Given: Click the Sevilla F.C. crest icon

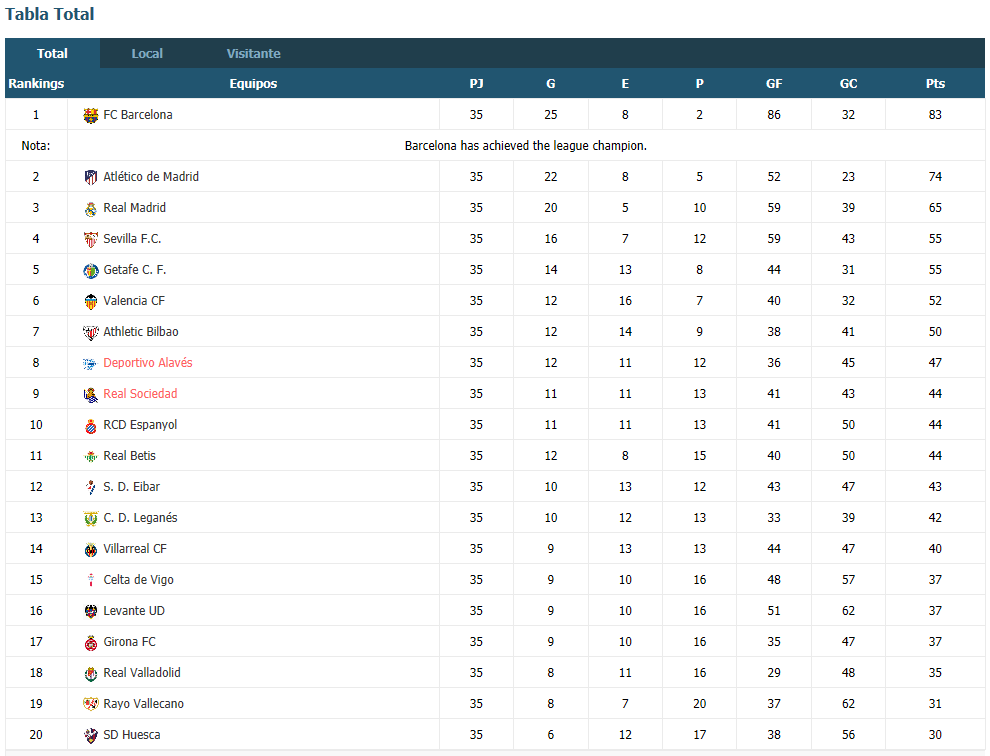Looking at the screenshot, I should (91, 239).
